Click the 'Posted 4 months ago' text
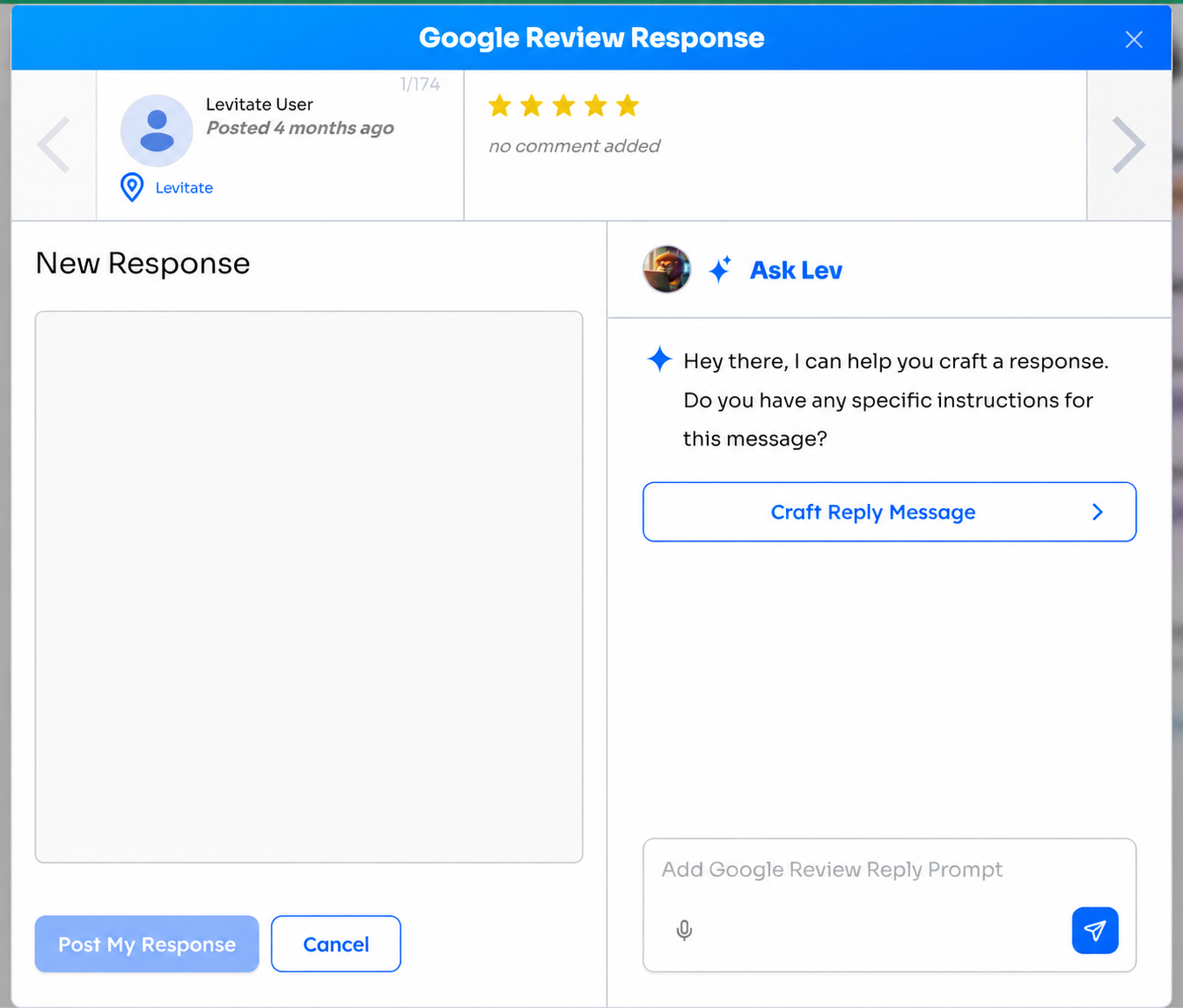The height and width of the screenshot is (1008, 1183). coord(300,128)
